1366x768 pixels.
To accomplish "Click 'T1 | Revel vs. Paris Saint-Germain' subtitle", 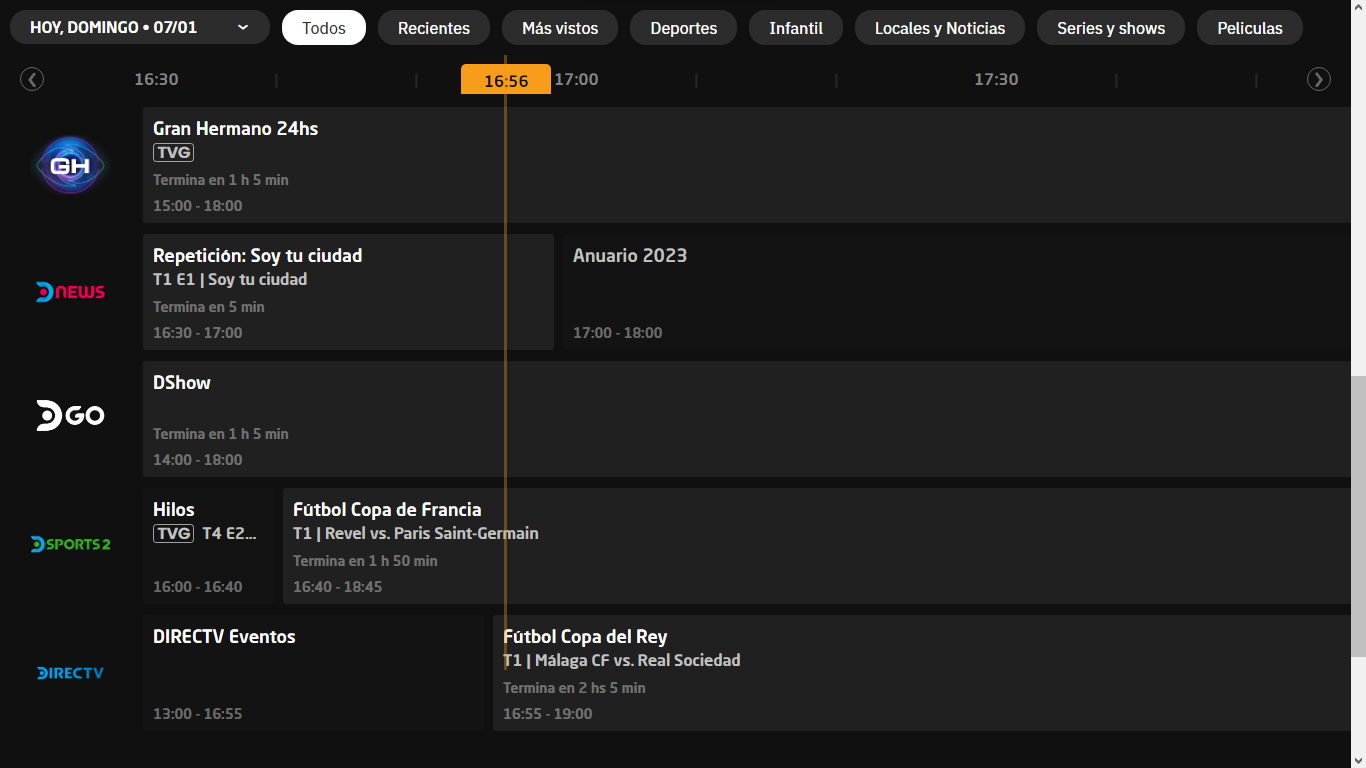I will point(416,533).
